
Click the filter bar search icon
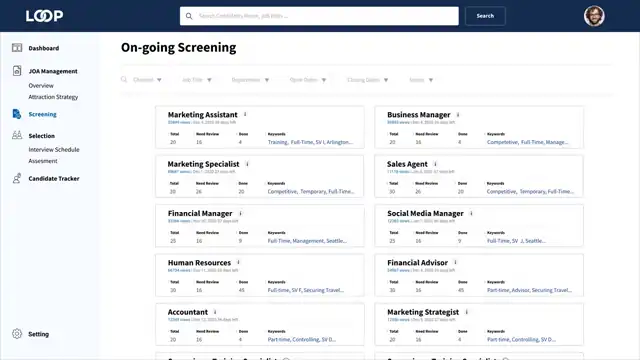click(x=124, y=79)
